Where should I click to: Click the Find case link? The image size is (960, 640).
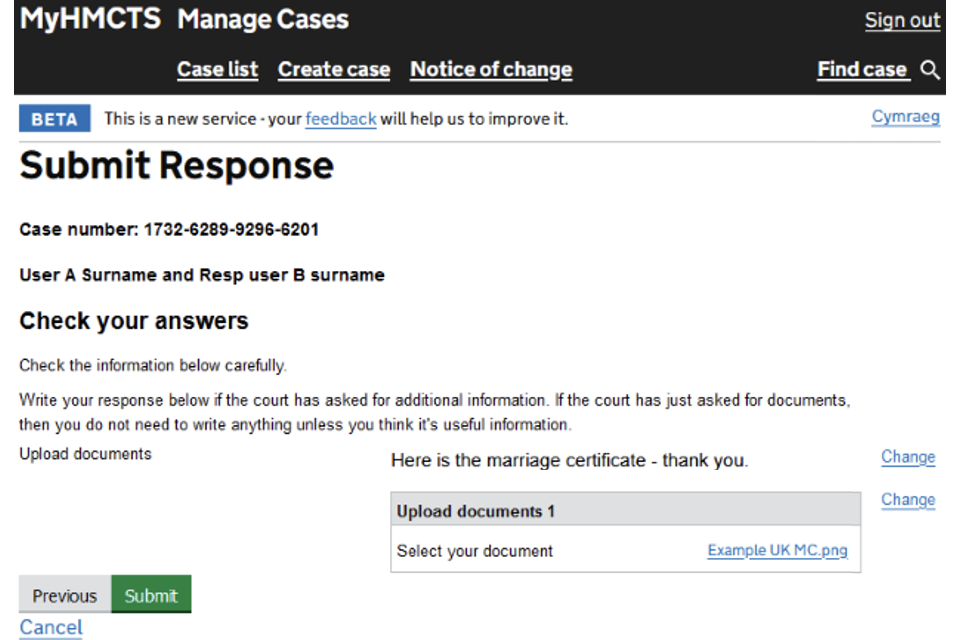click(x=862, y=70)
